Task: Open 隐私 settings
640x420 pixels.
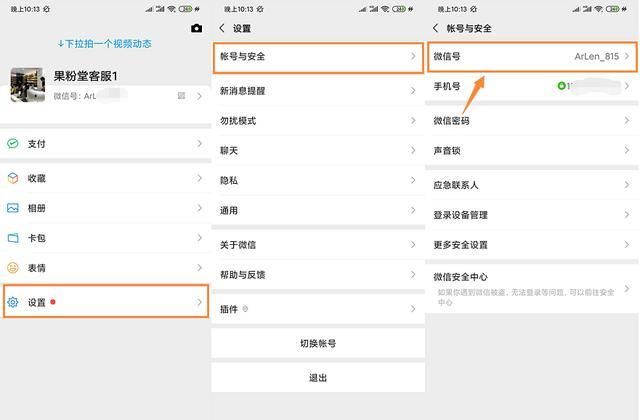Action: (318, 180)
